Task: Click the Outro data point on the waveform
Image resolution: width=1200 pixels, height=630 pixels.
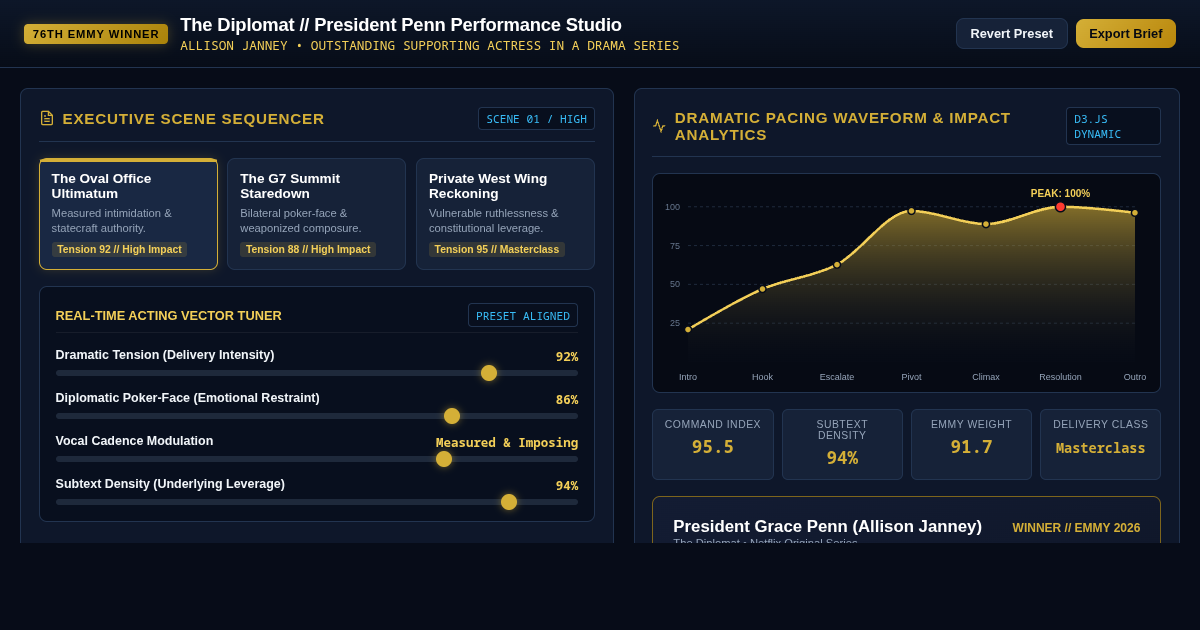Action: click(1135, 212)
